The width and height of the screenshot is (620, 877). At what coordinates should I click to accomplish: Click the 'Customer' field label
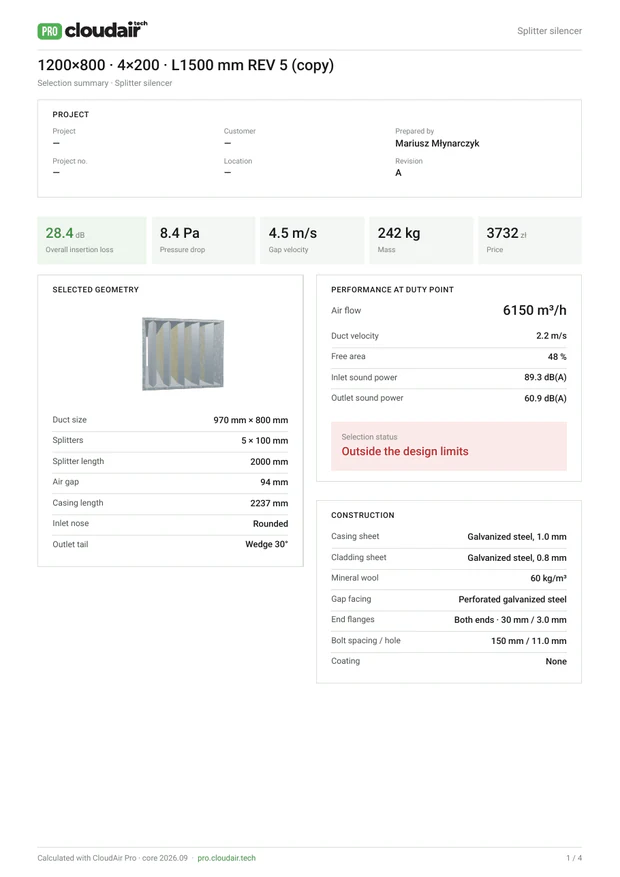click(240, 131)
